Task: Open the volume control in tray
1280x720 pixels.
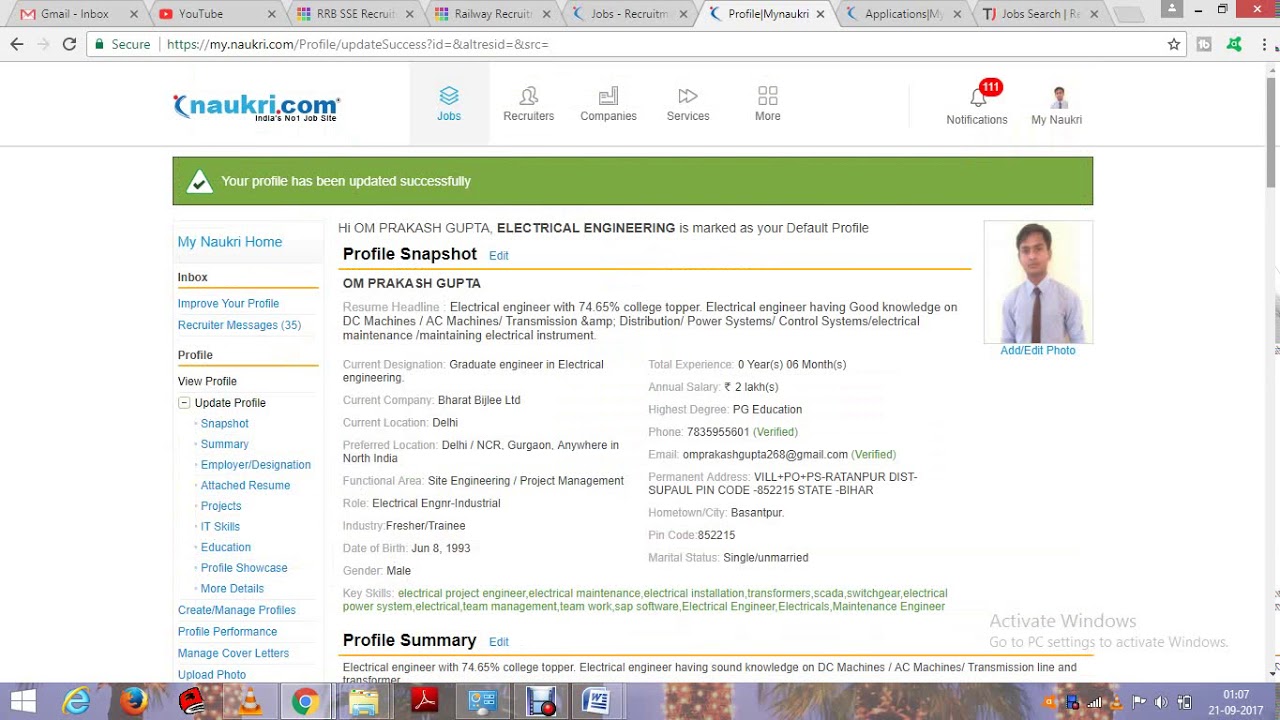Action: click(x=1161, y=702)
